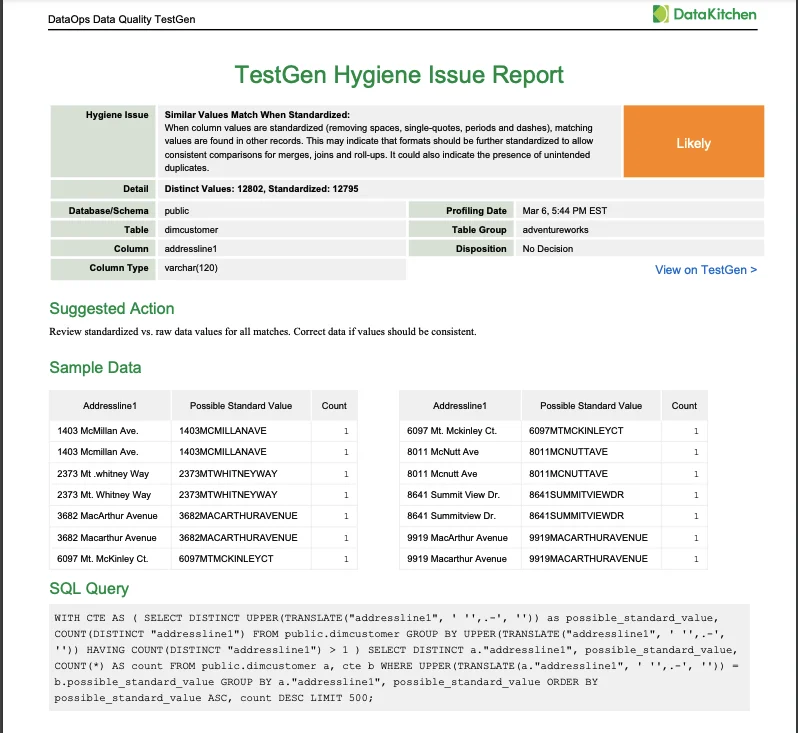This screenshot has width=798, height=733.
Task: Click the right table's Count column header
Action: (684, 406)
